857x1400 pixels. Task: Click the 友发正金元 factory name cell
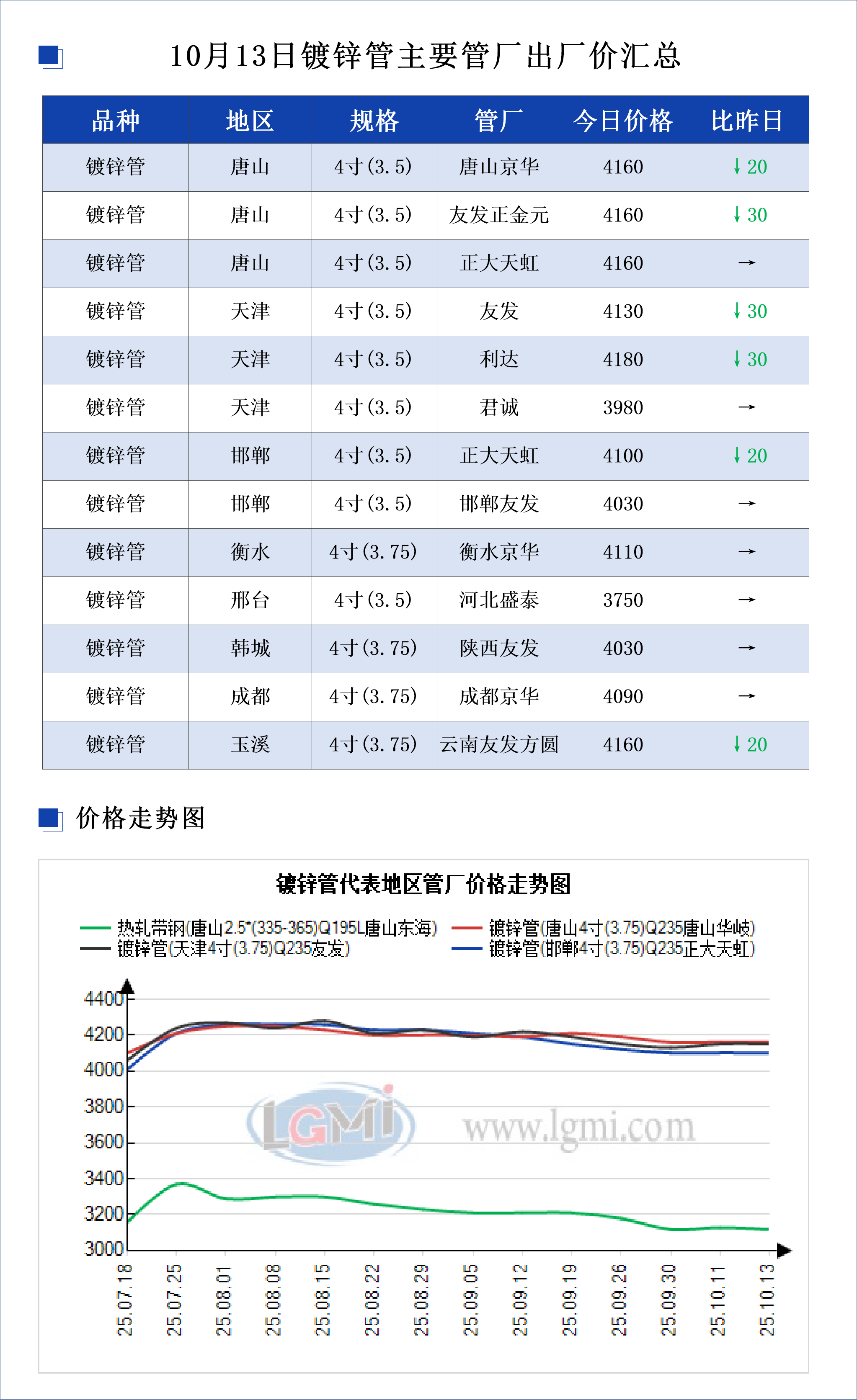(x=498, y=215)
